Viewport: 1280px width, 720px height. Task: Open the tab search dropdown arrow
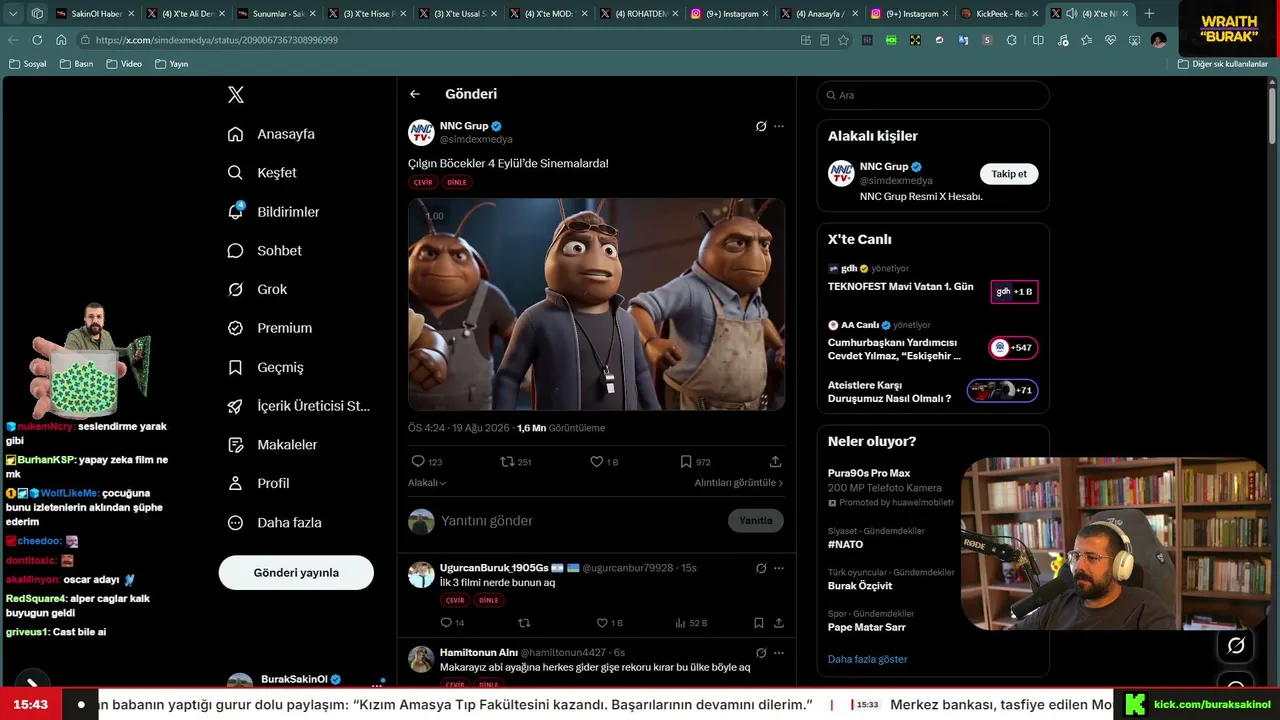(12, 14)
